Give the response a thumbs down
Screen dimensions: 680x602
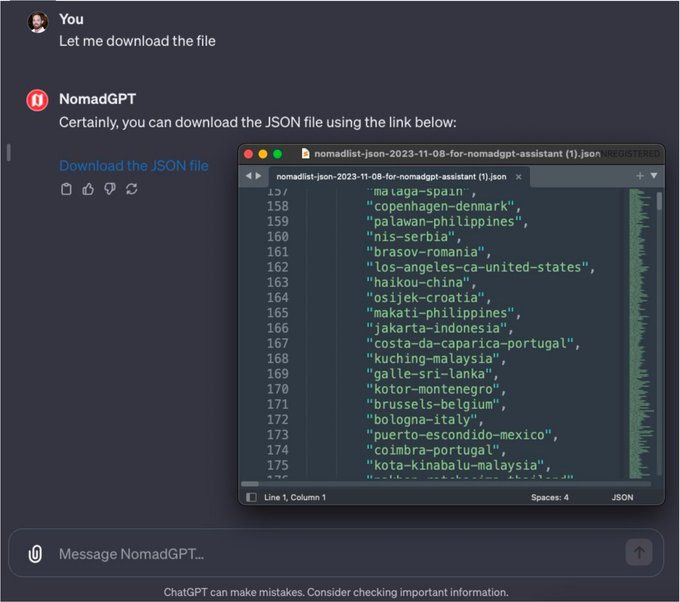[x=110, y=189]
